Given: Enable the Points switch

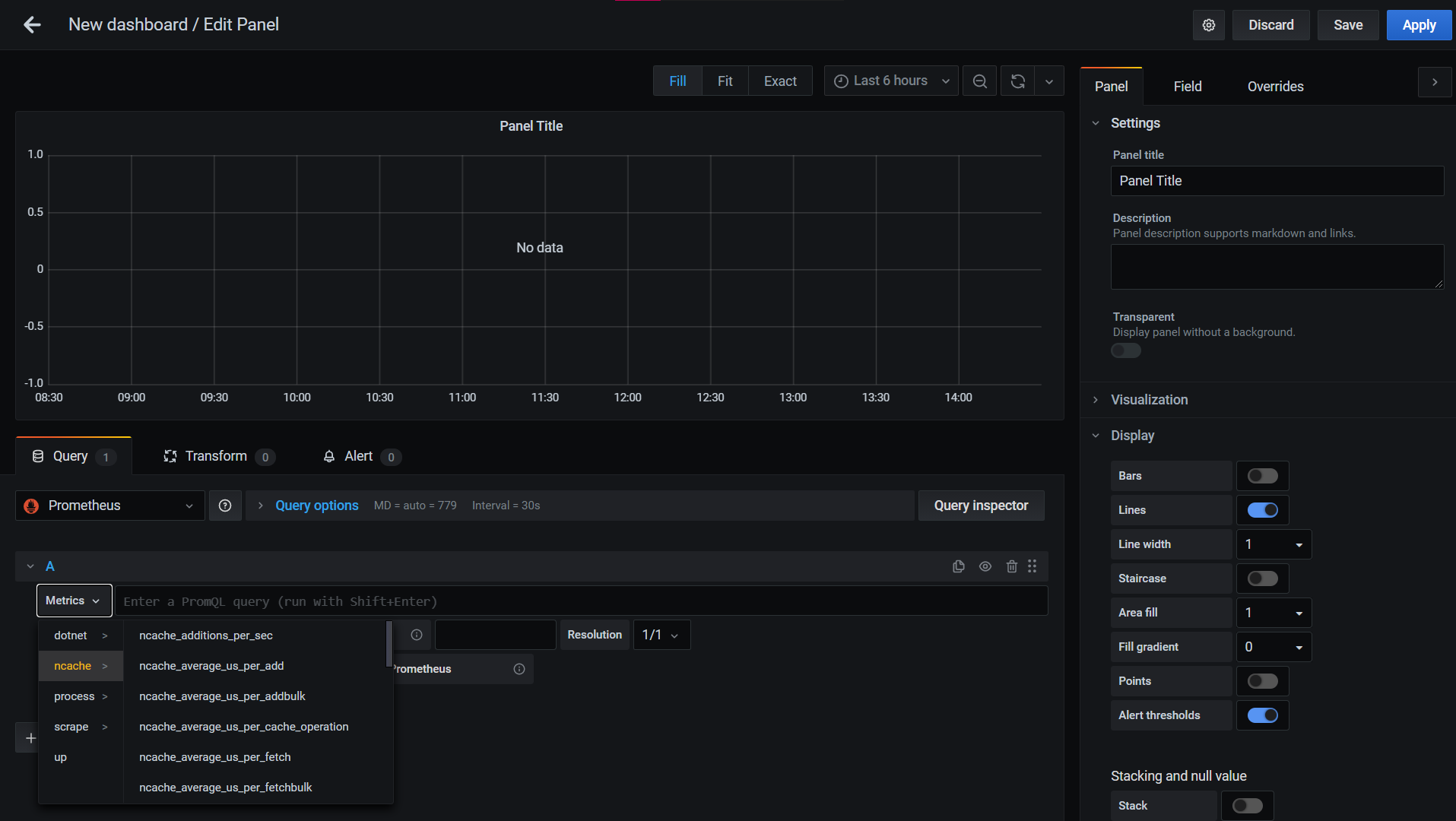Looking at the screenshot, I should 1263,681.
